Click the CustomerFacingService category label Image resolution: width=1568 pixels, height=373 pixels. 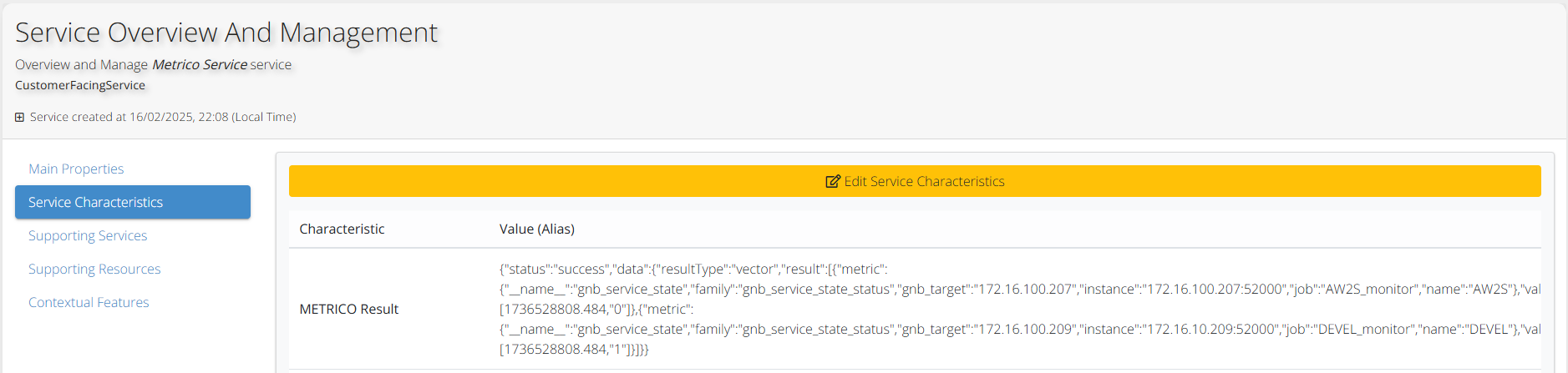click(80, 85)
